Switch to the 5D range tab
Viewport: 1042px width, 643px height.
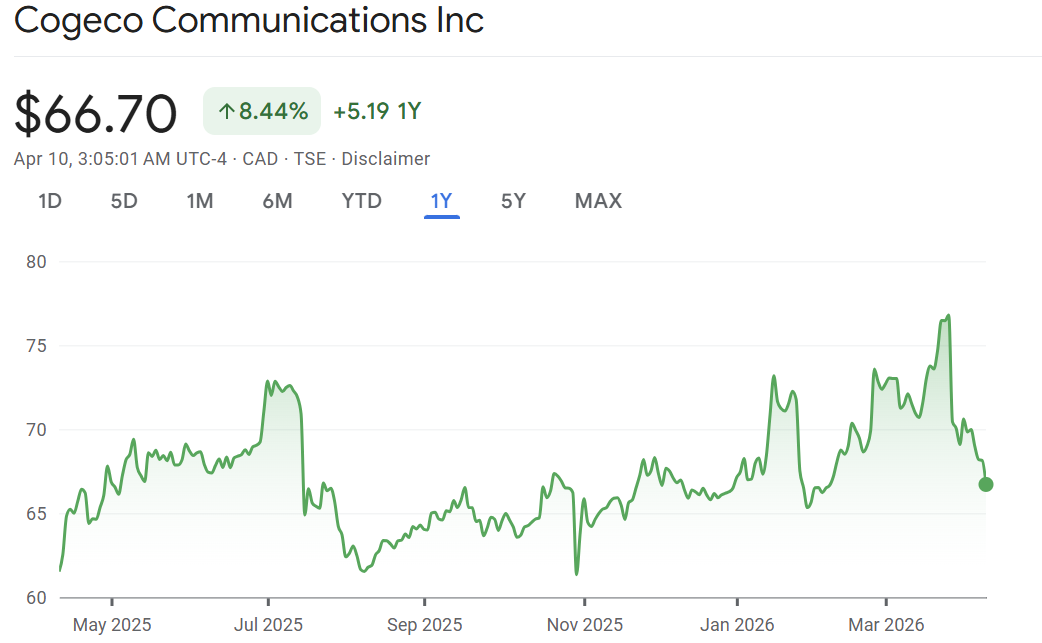point(124,201)
